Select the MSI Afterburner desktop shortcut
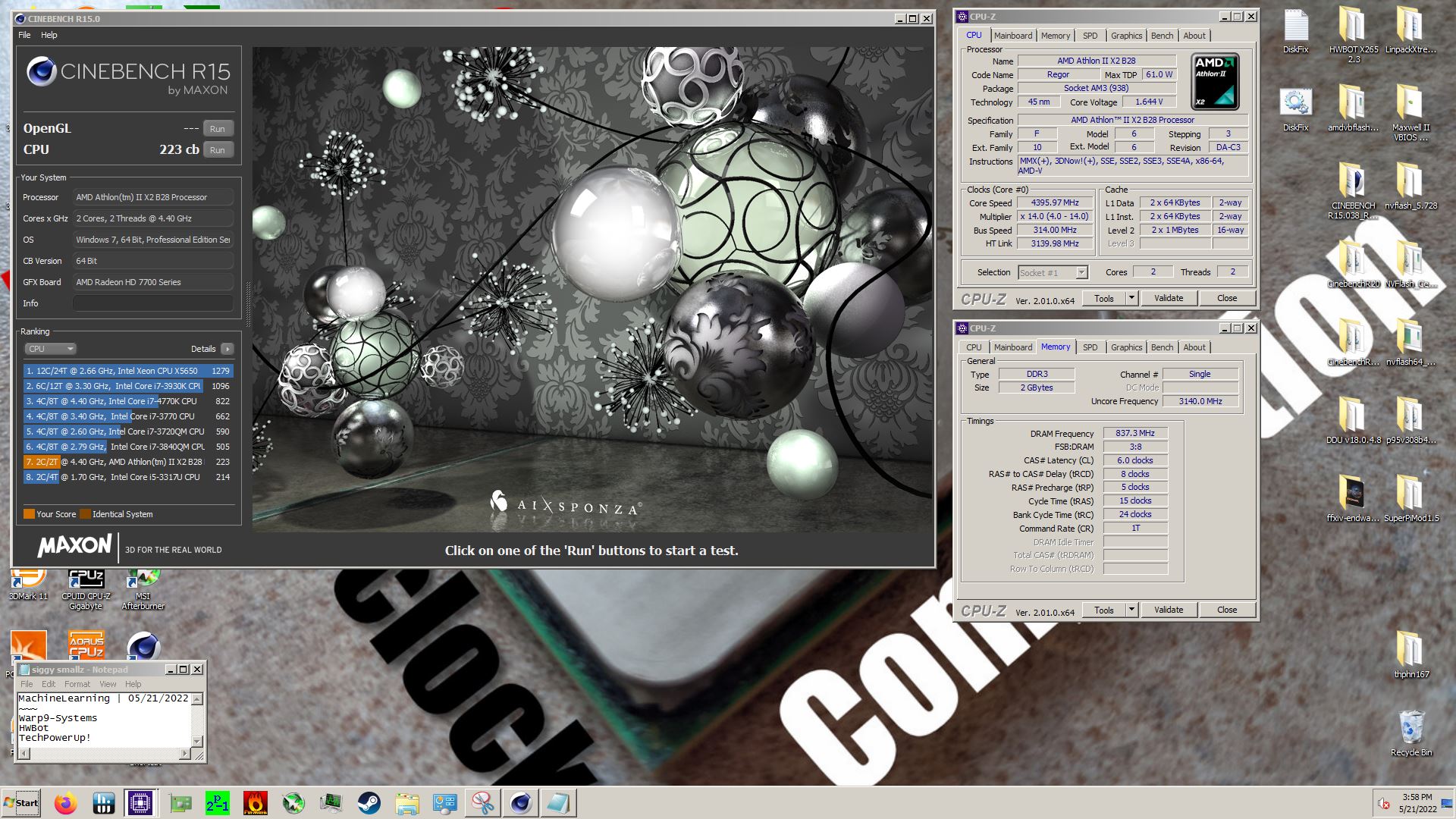The image size is (1456, 819). (143, 588)
